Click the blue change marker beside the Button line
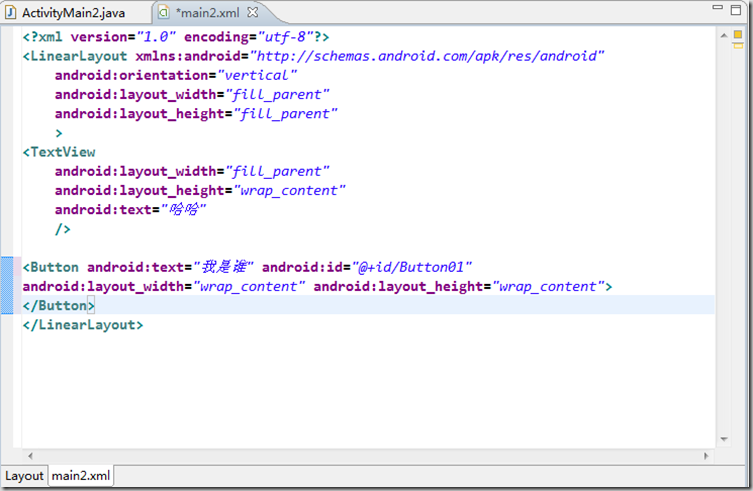 (10, 285)
